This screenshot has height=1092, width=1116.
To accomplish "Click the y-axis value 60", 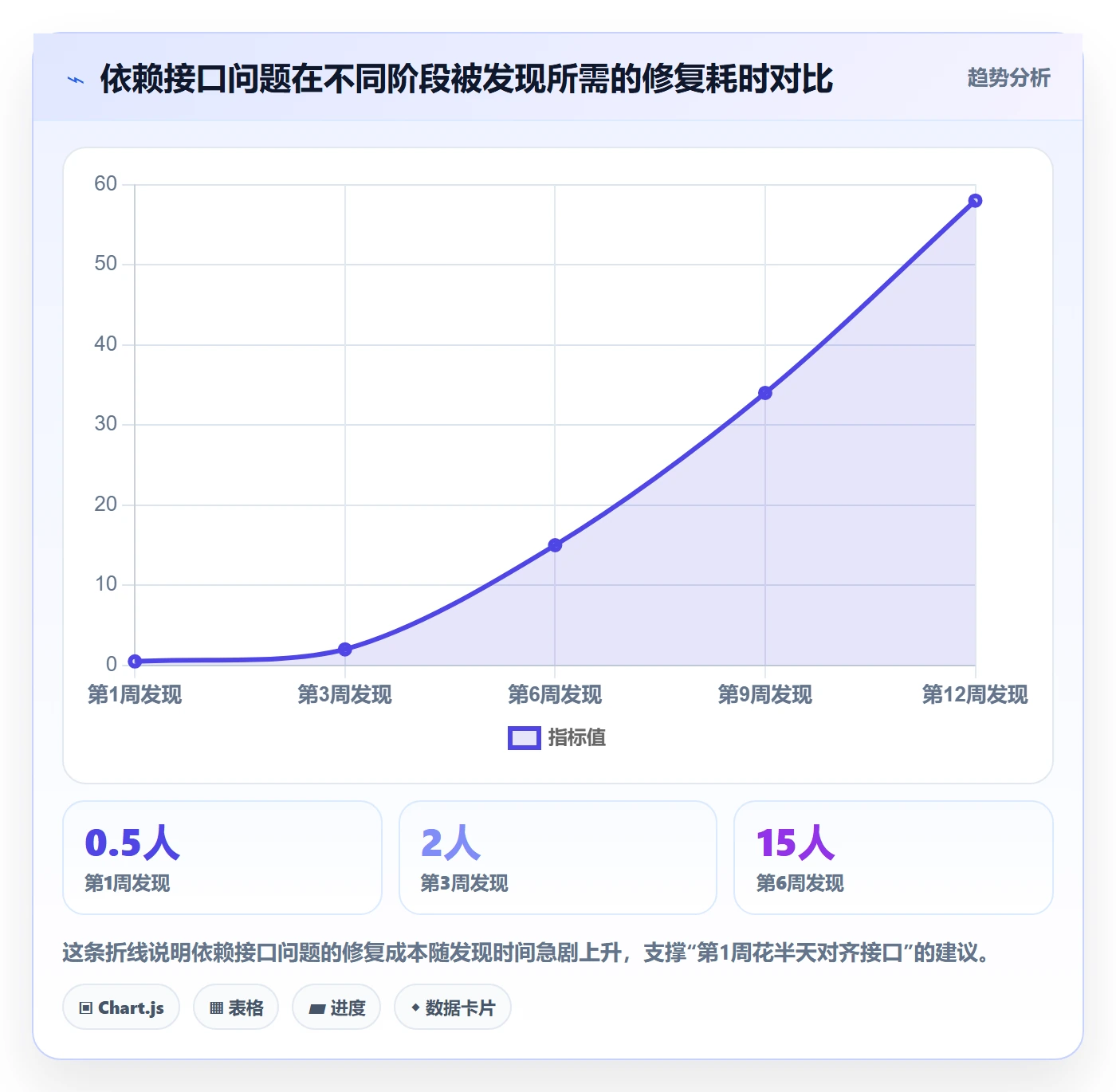I will 105,184.
